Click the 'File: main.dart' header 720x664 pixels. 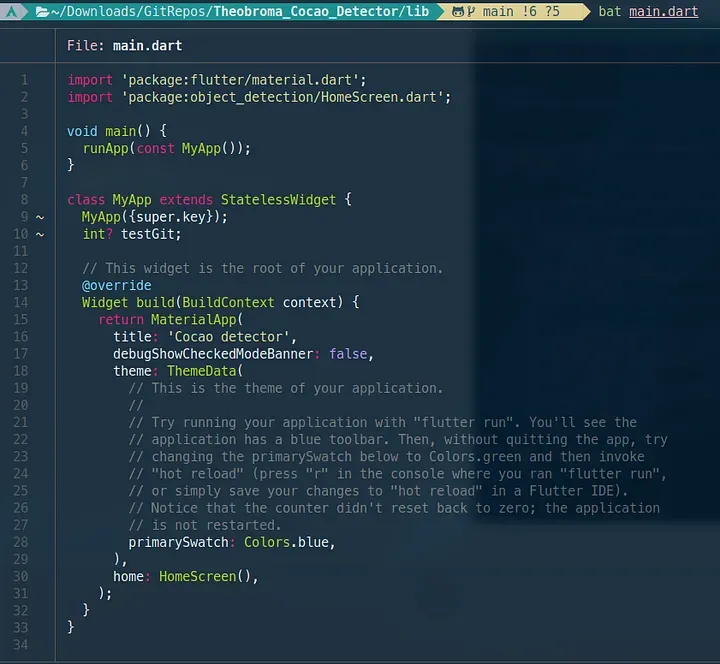click(x=124, y=45)
